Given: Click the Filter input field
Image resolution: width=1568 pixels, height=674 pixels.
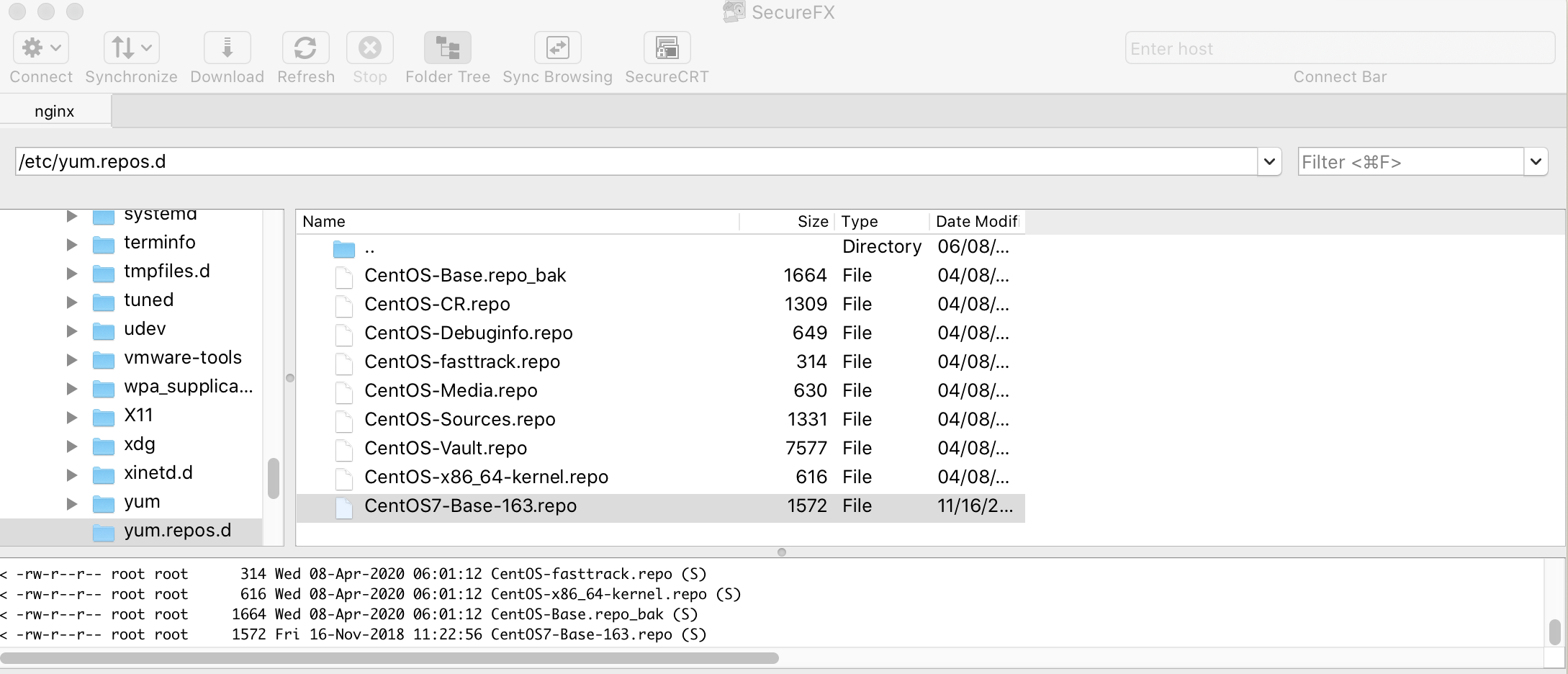Looking at the screenshot, I should click(x=1410, y=161).
